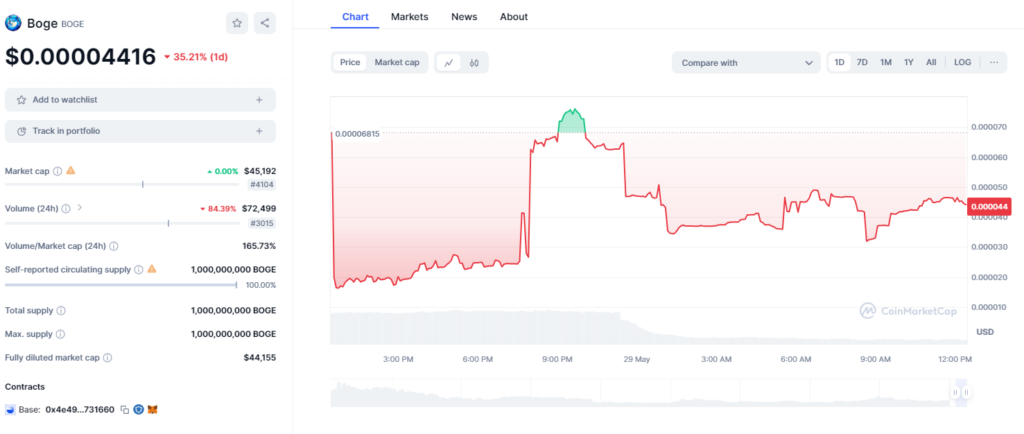Click the Contracts heading
Screen dimensions: 1024x434
pyautogui.click(x=25, y=386)
